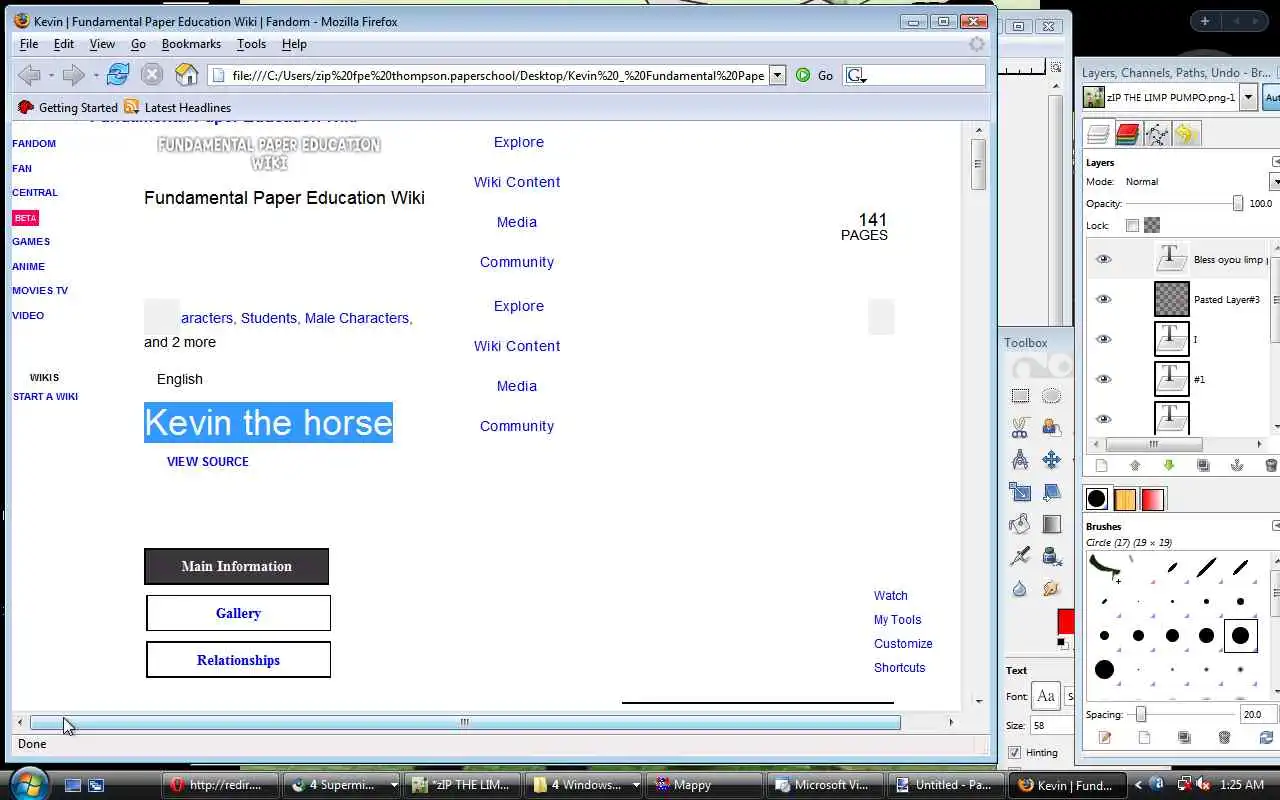Click the Relationships button
Image resolution: width=1280 pixels, height=800 pixels.
tap(238, 660)
